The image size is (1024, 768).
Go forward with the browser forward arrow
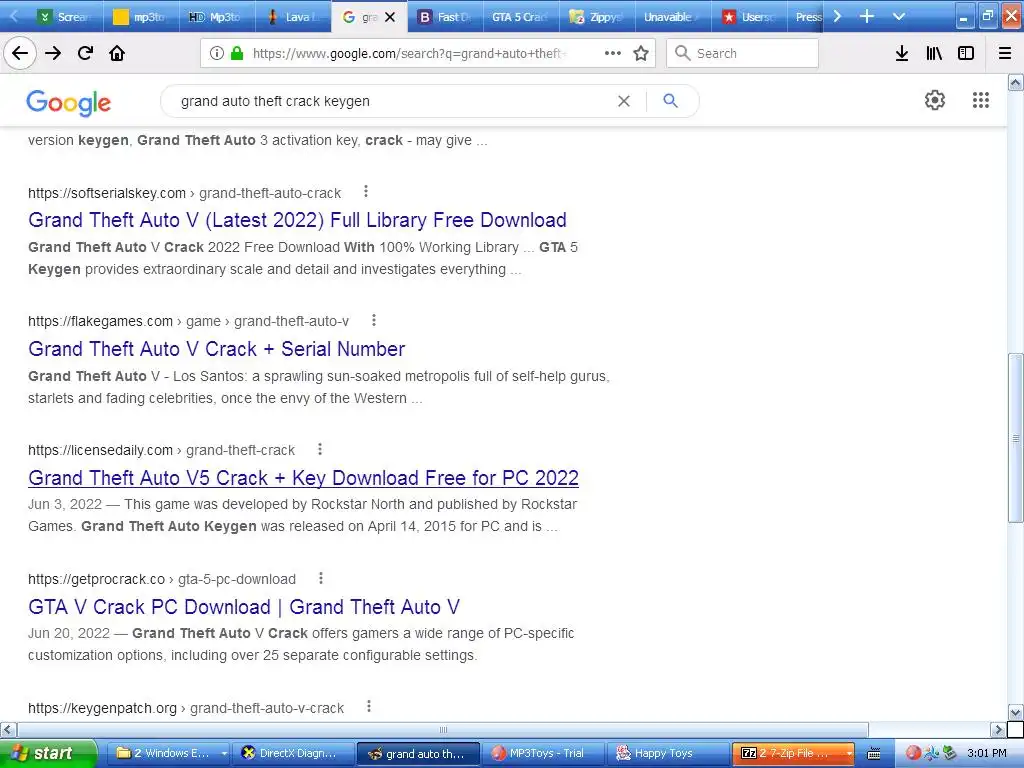(53, 54)
